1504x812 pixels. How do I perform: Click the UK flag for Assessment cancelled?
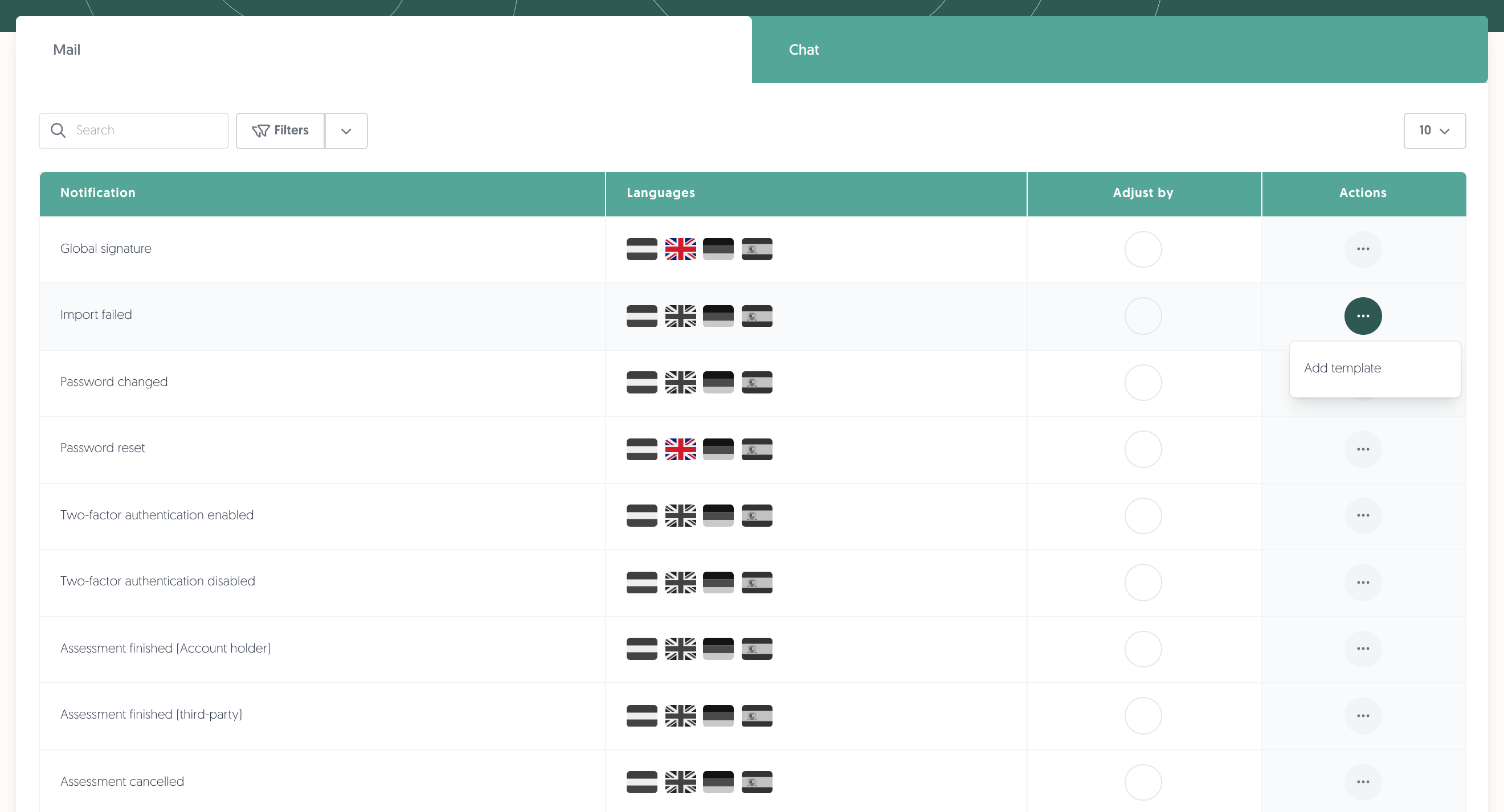(680, 782)
